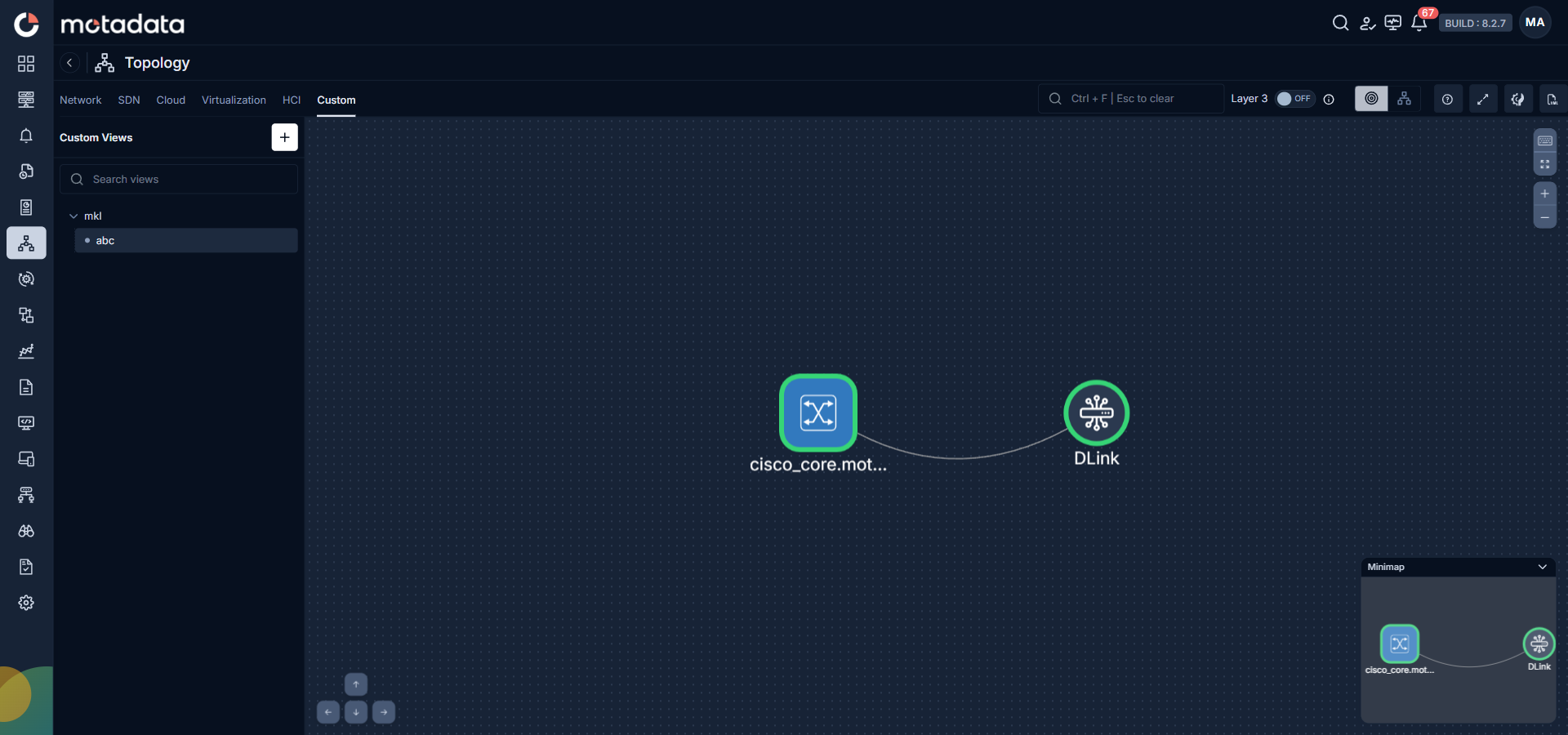Screen dimensions: 1568x735
Task: Open the trend chart icon in sidebar
Action: (26, 351)
